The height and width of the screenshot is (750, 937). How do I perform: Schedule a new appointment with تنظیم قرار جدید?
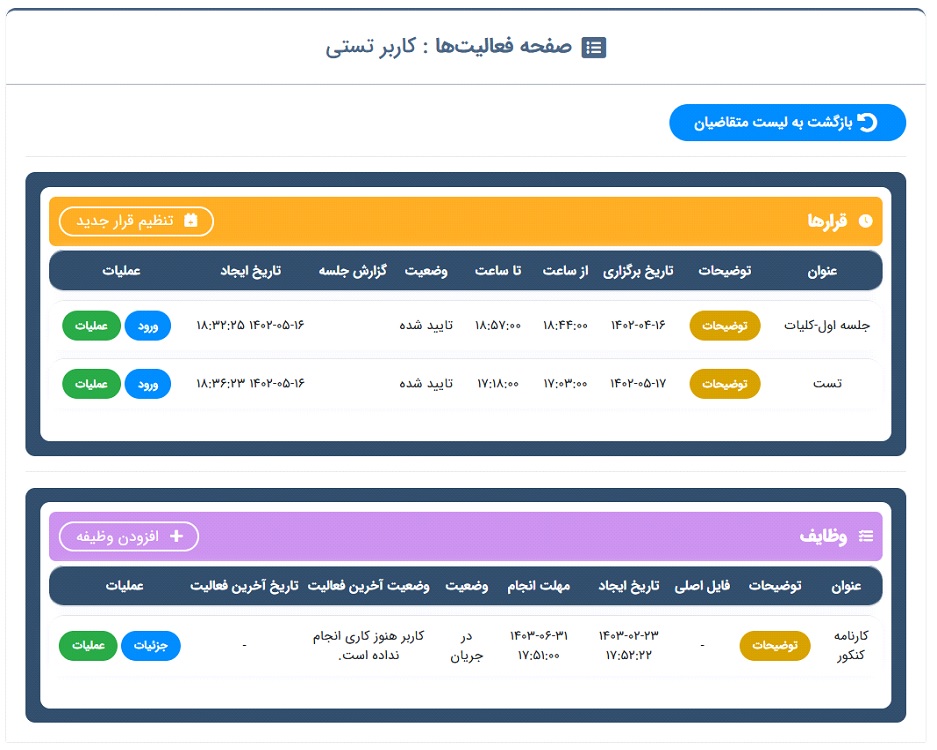pyautogui.click(x=136, y=221)
